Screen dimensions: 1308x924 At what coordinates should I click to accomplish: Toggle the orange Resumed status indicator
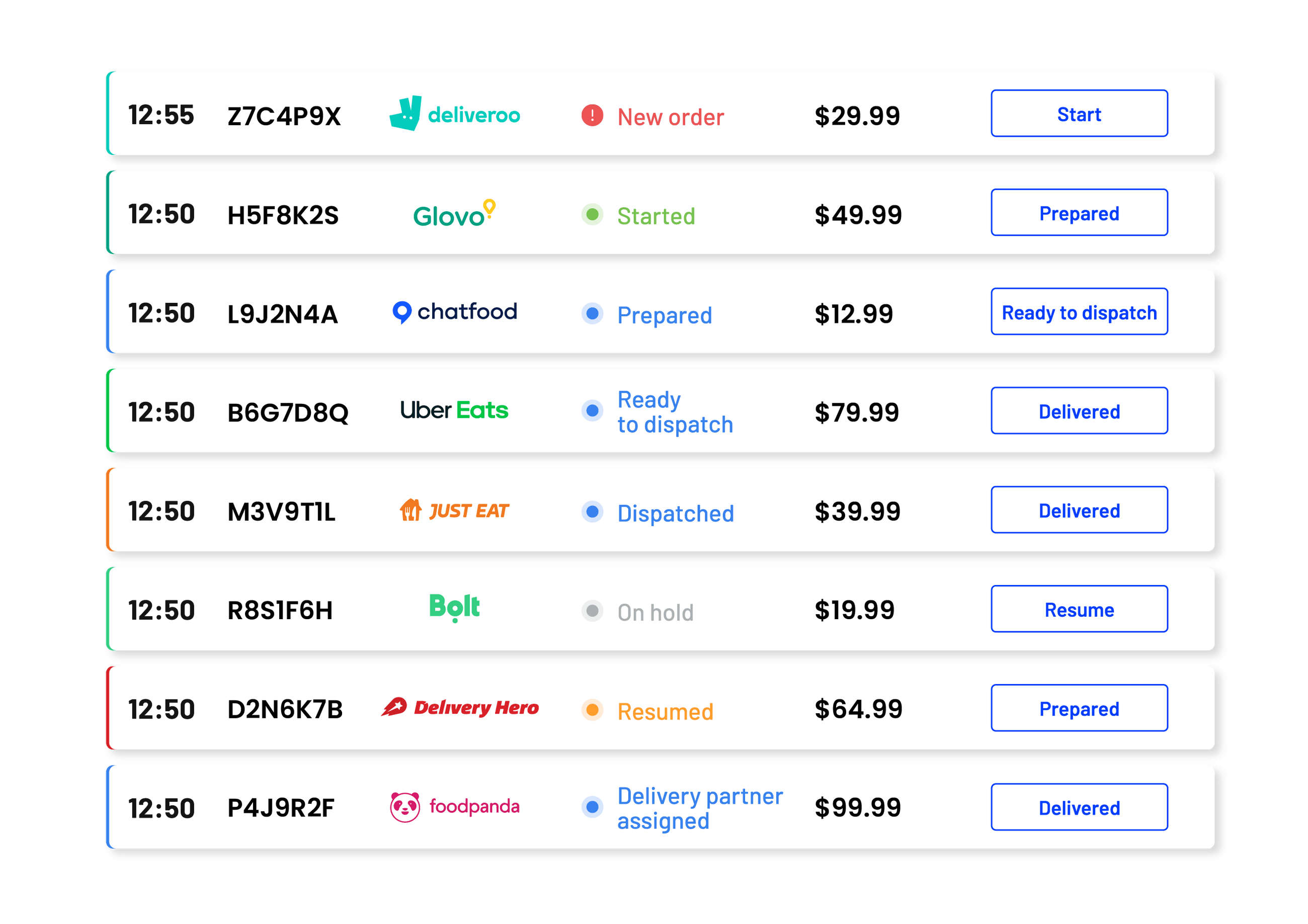(x=593, y=710)
